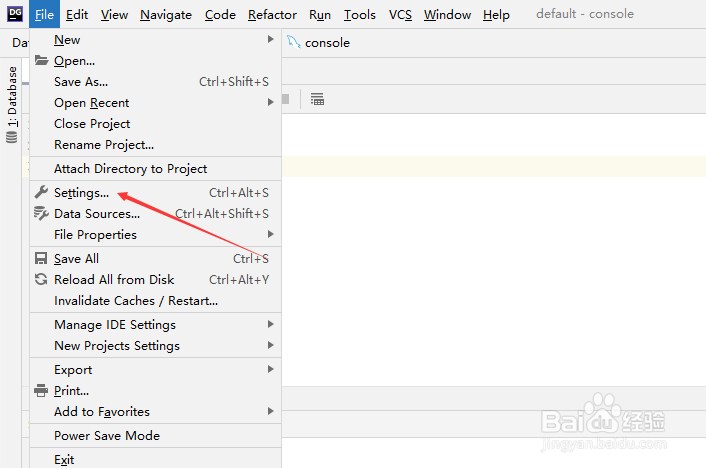Toggle Power Save Mode

click(x=107, y=436)
